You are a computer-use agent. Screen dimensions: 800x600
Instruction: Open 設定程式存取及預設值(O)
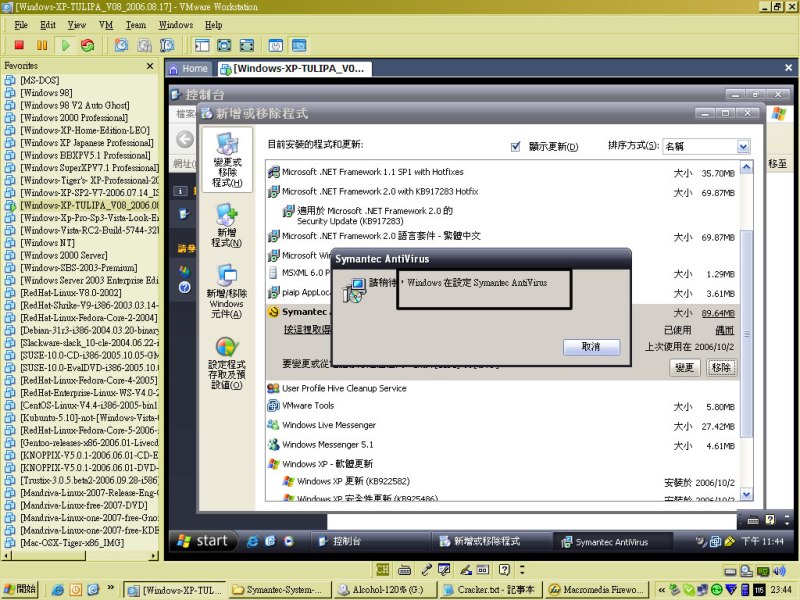pyautogui.click(x=227, y=363)
